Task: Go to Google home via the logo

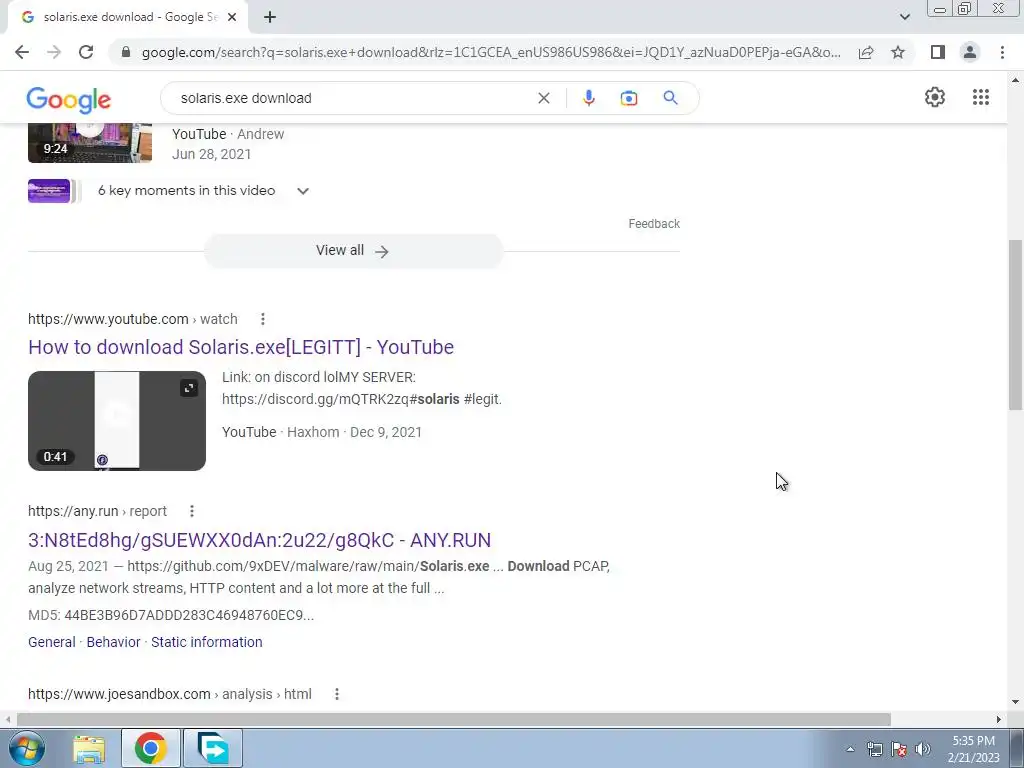Action: click(69, 99)
